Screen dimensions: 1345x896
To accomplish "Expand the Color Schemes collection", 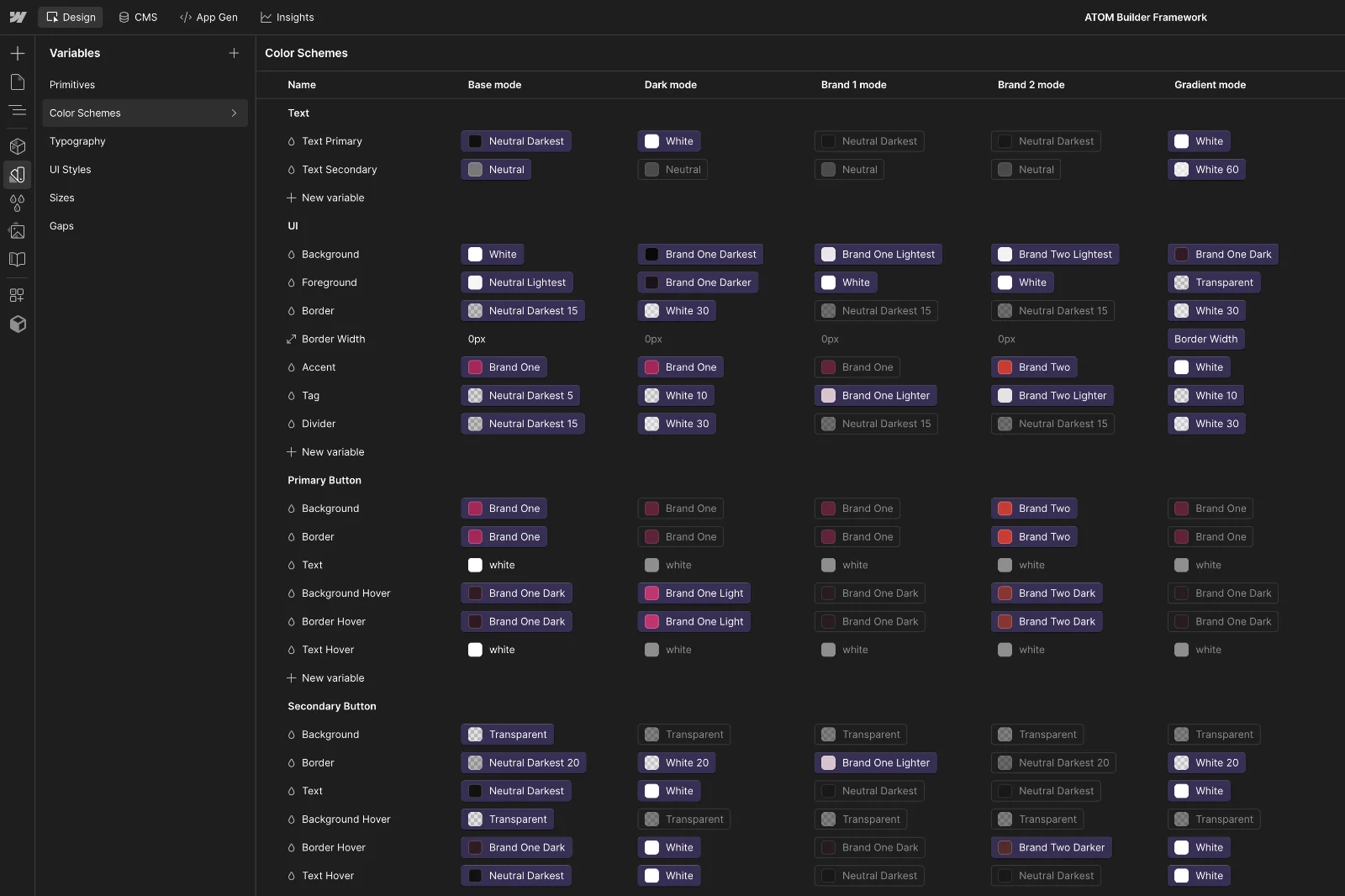I will [234, 113].
